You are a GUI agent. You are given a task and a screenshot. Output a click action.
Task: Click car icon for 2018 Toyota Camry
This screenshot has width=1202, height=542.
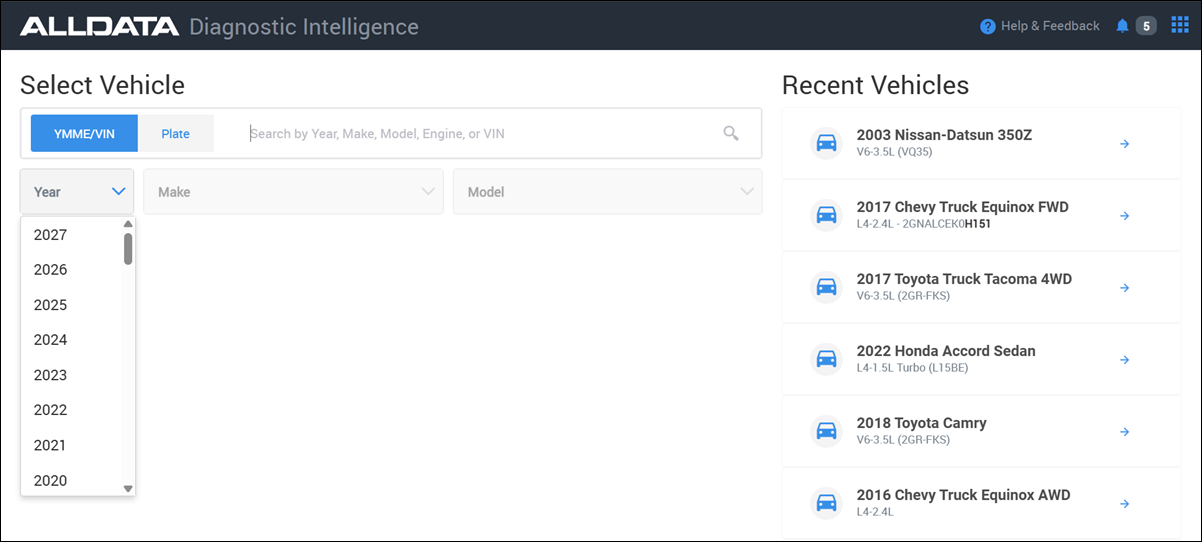click(827, 432)
